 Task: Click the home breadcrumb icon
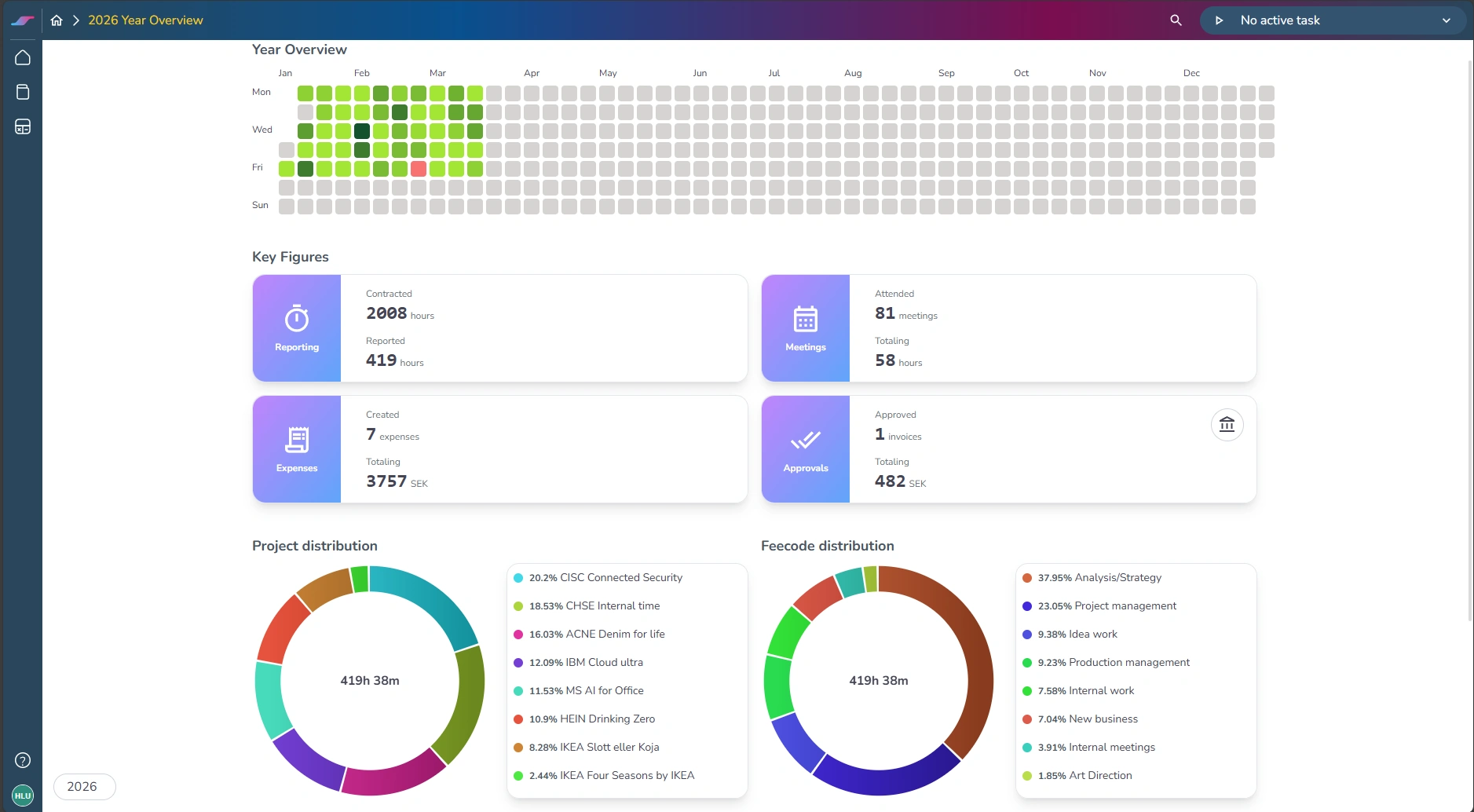click(x=57, y=20)
